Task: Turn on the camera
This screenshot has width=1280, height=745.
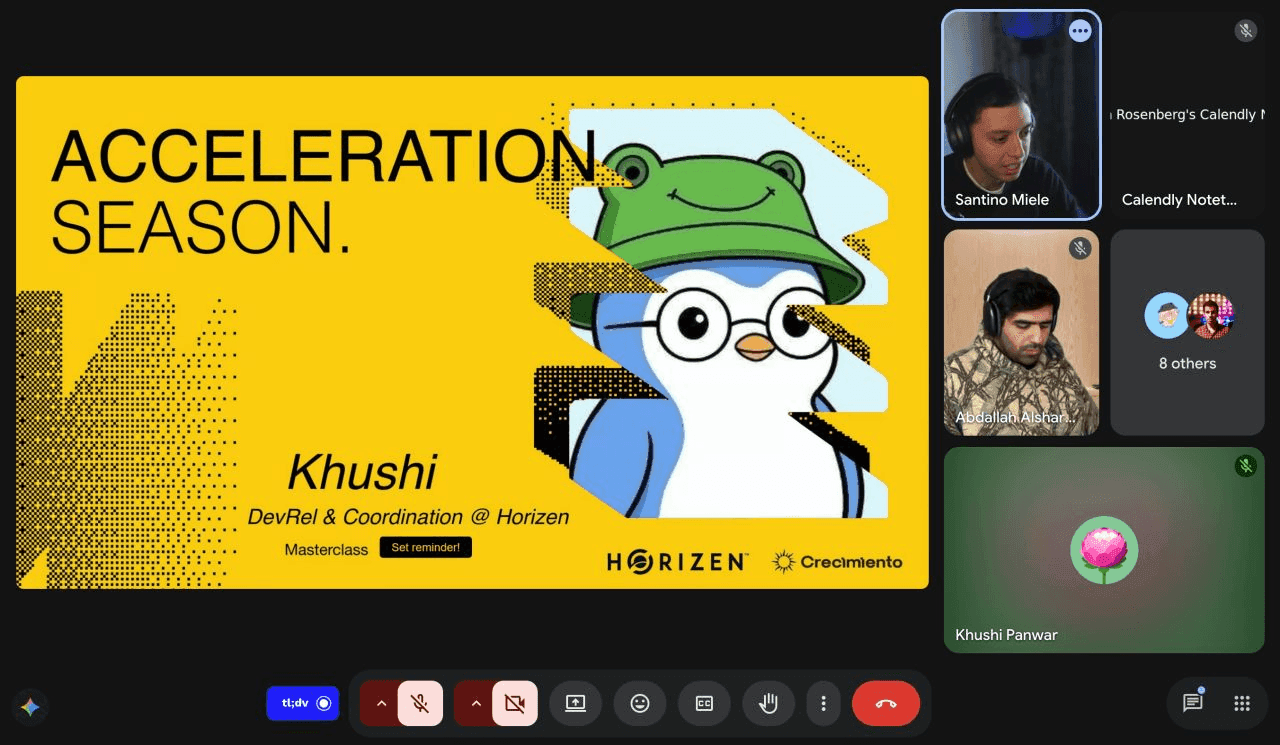Action: 515,703
